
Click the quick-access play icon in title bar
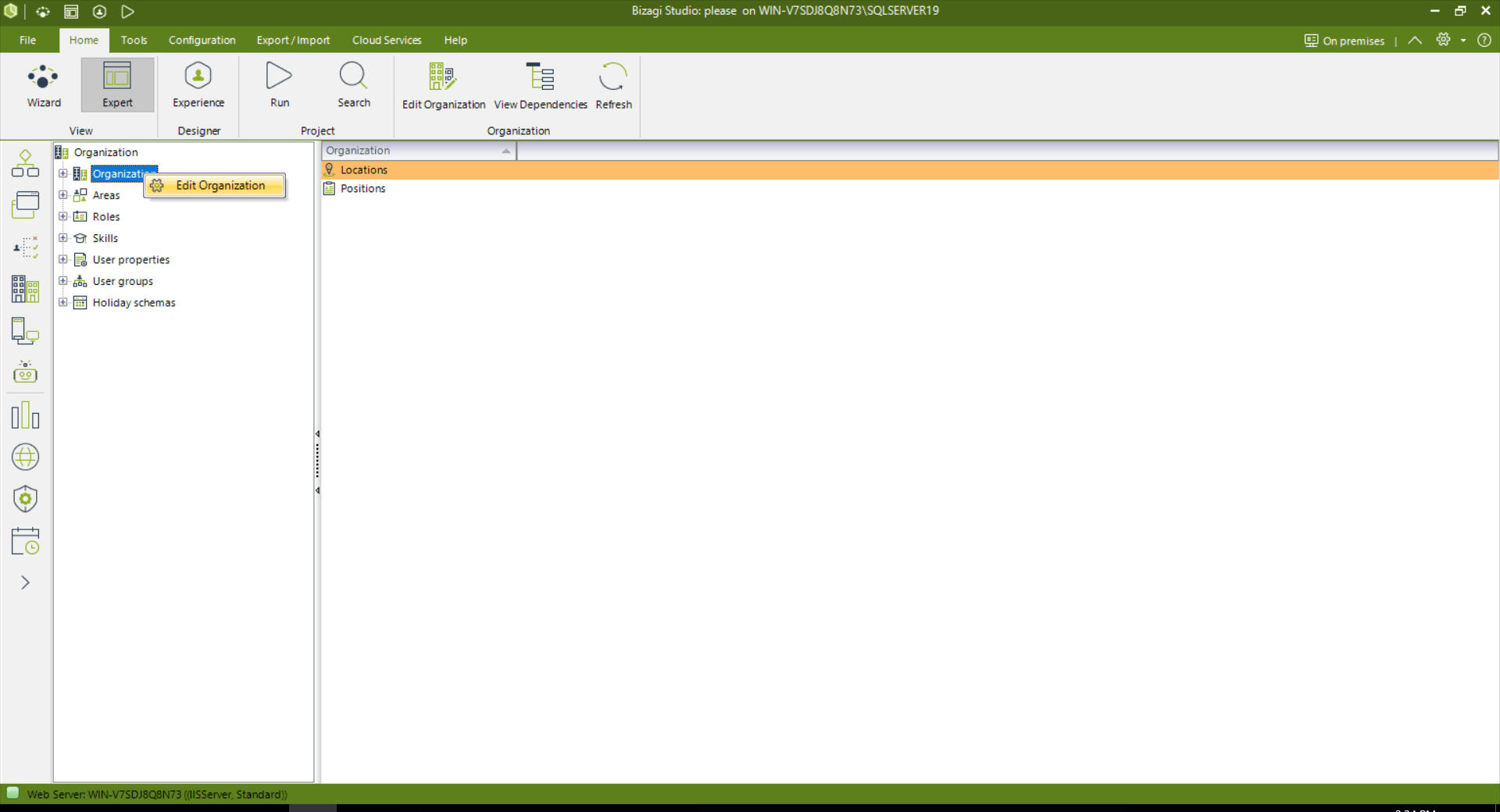tap(127, 12)
